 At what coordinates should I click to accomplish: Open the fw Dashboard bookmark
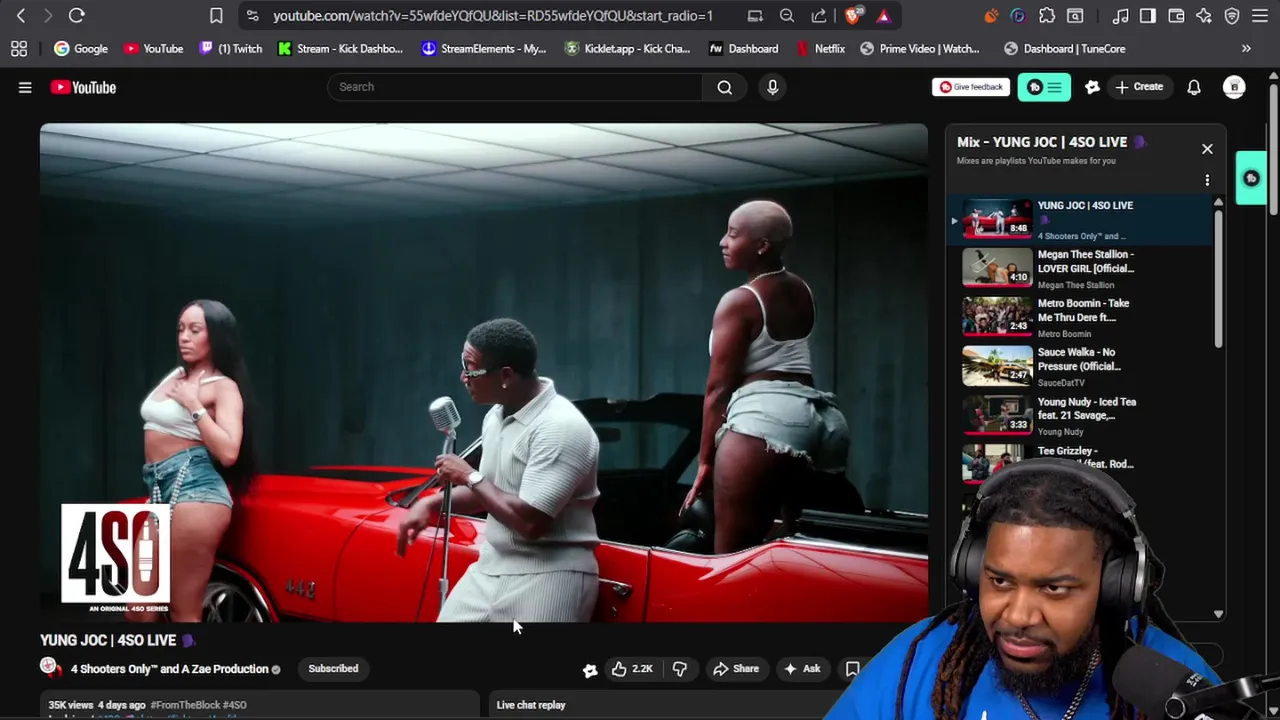(x=743, y=48)
